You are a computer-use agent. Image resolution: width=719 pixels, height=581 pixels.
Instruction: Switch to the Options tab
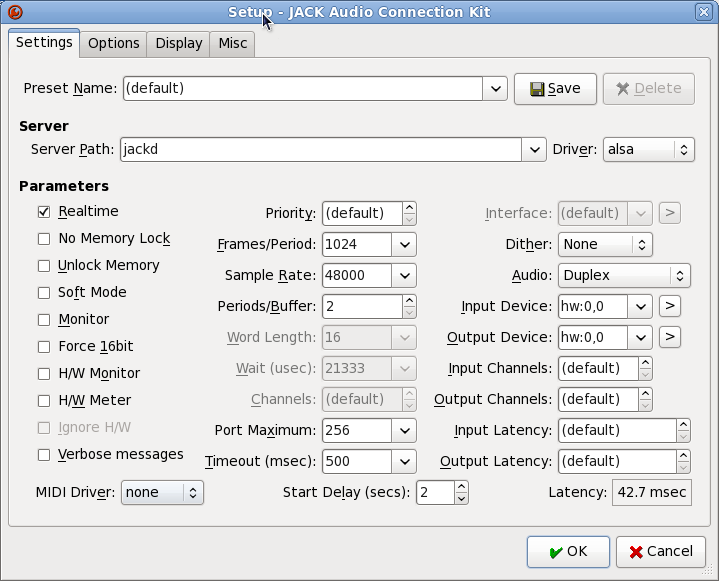(113, 44)
